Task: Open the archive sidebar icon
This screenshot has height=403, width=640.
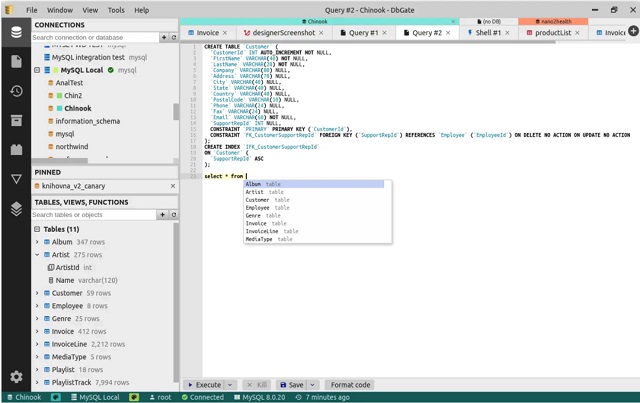Action: [x=16, y=120]
